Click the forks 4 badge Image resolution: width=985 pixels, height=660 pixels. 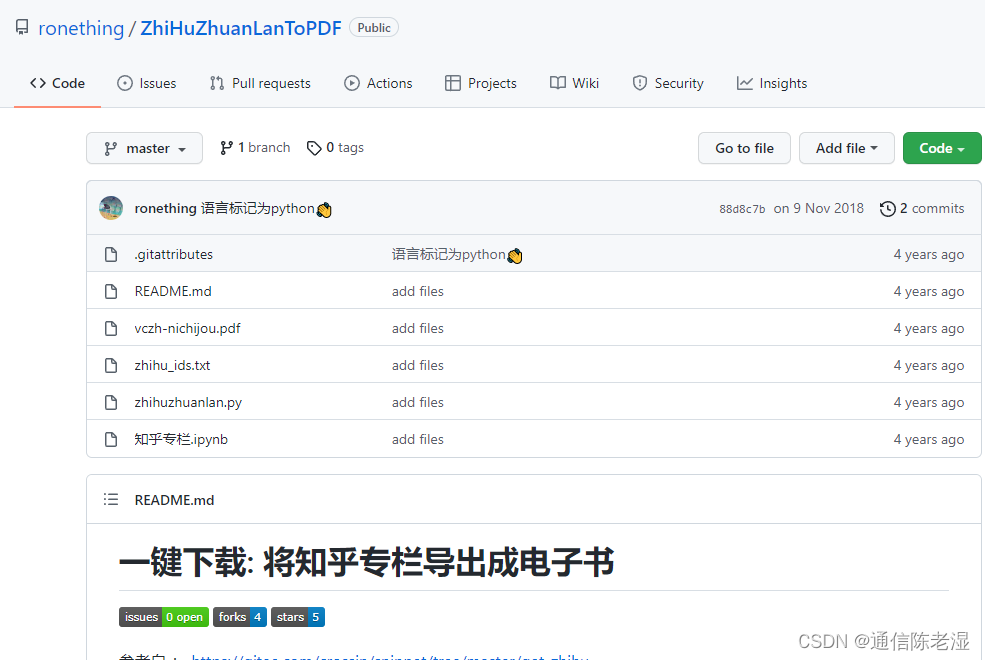click(x=240, y=617)
